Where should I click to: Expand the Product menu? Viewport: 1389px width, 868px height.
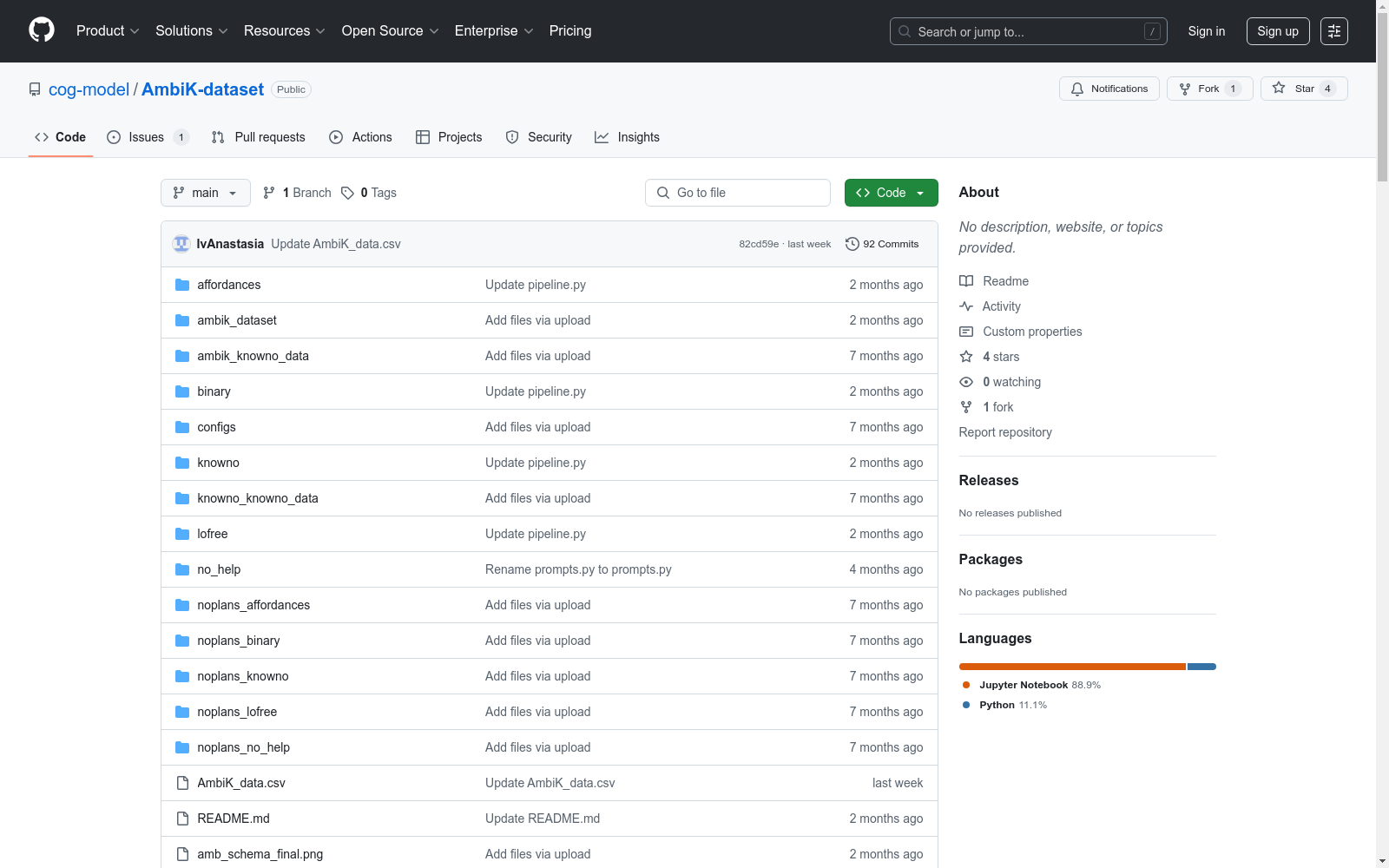(x=108, y=31)
